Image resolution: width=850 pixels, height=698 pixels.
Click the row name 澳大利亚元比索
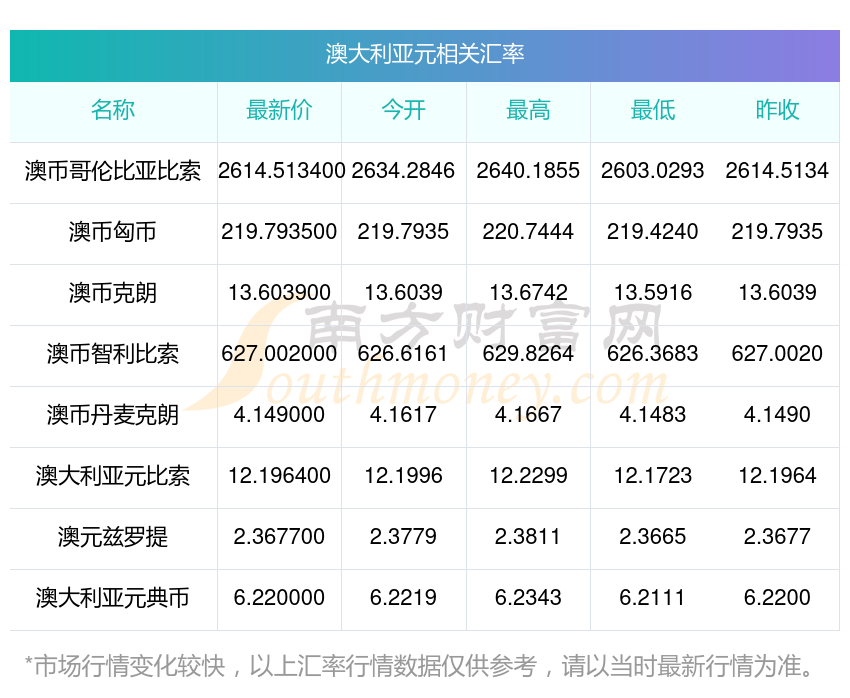point(113,476)
